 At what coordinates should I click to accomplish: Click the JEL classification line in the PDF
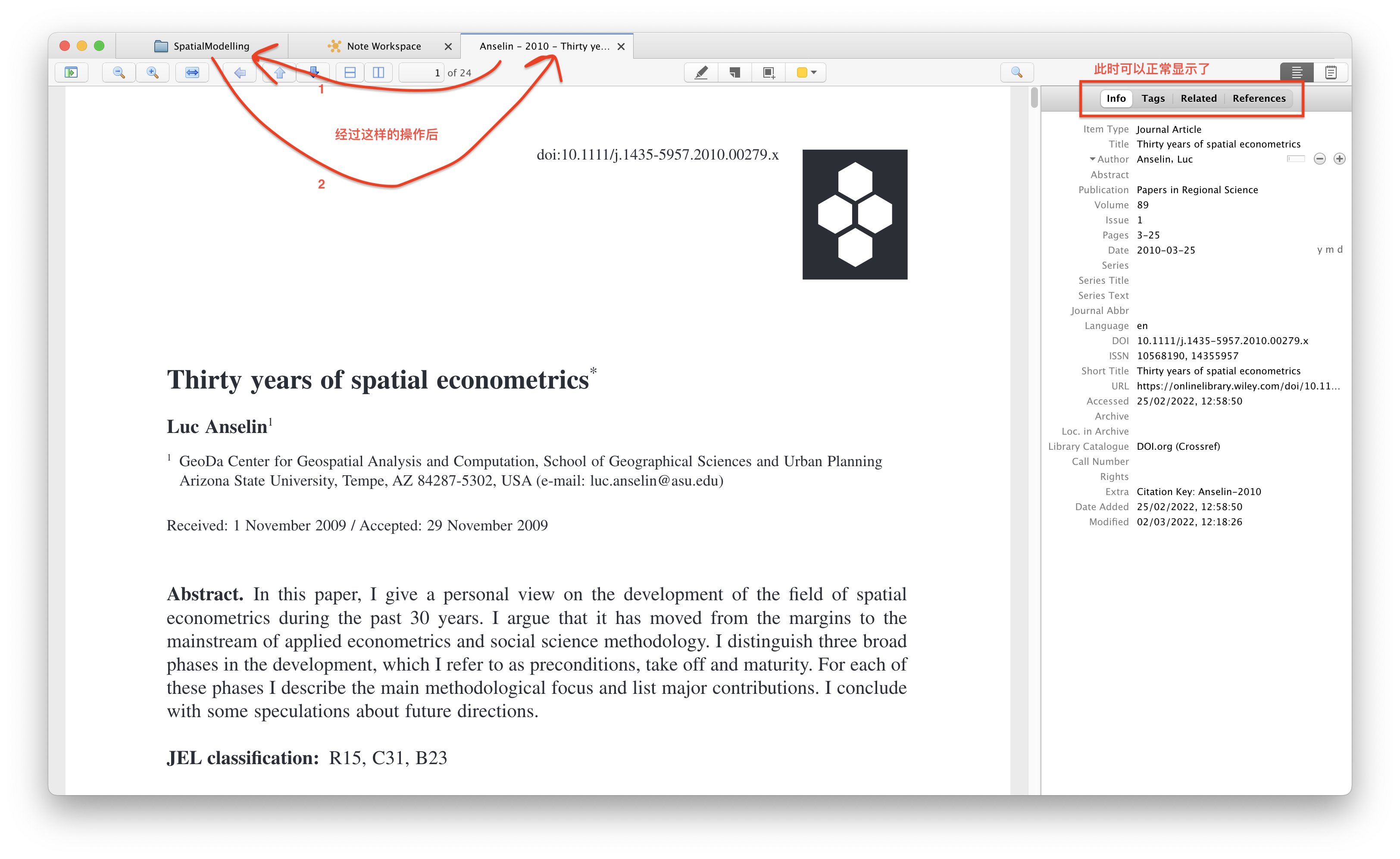tap(307, 758)
